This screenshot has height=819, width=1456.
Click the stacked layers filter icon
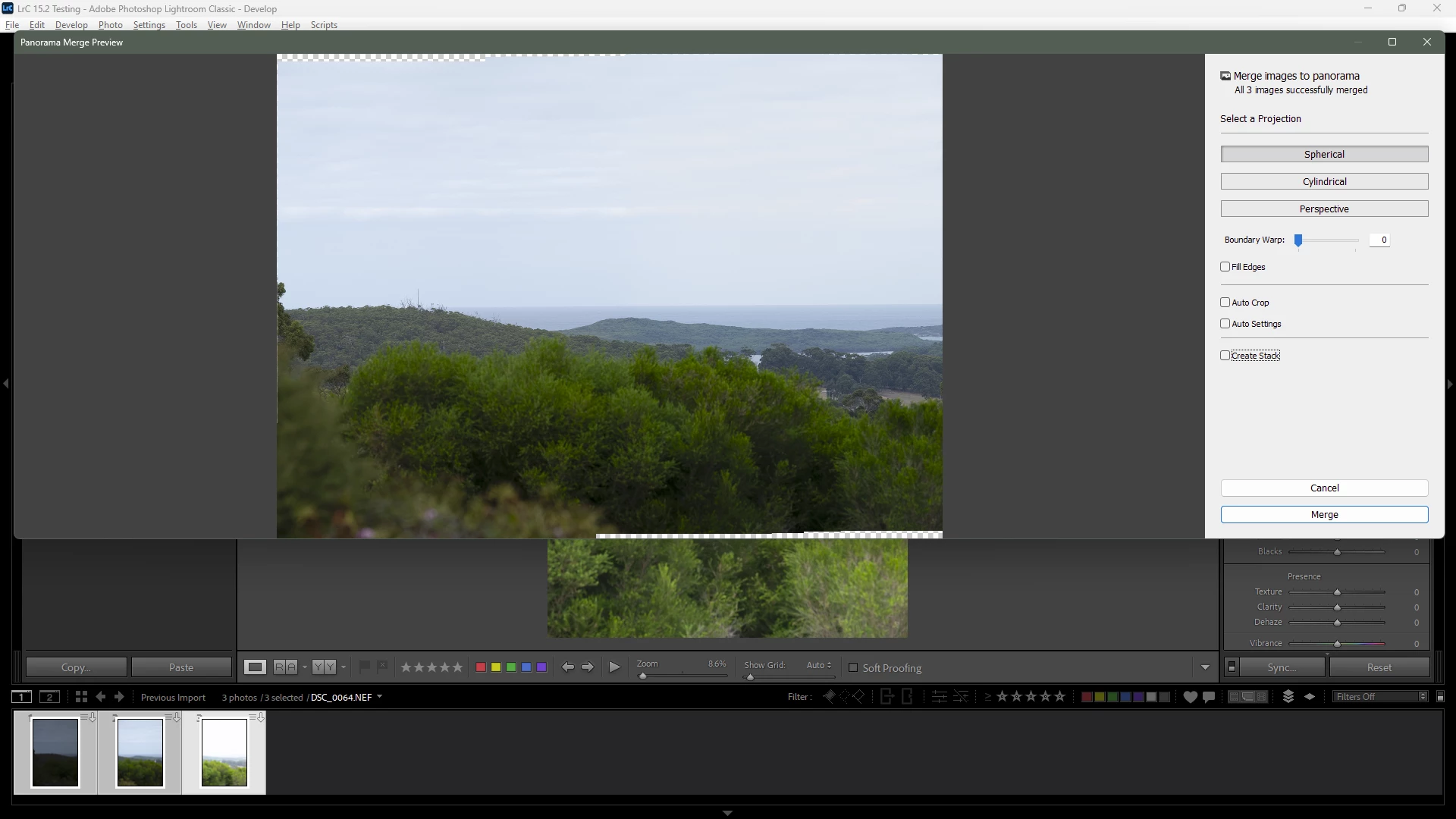pyautogui.click(x=1288, y=697)
